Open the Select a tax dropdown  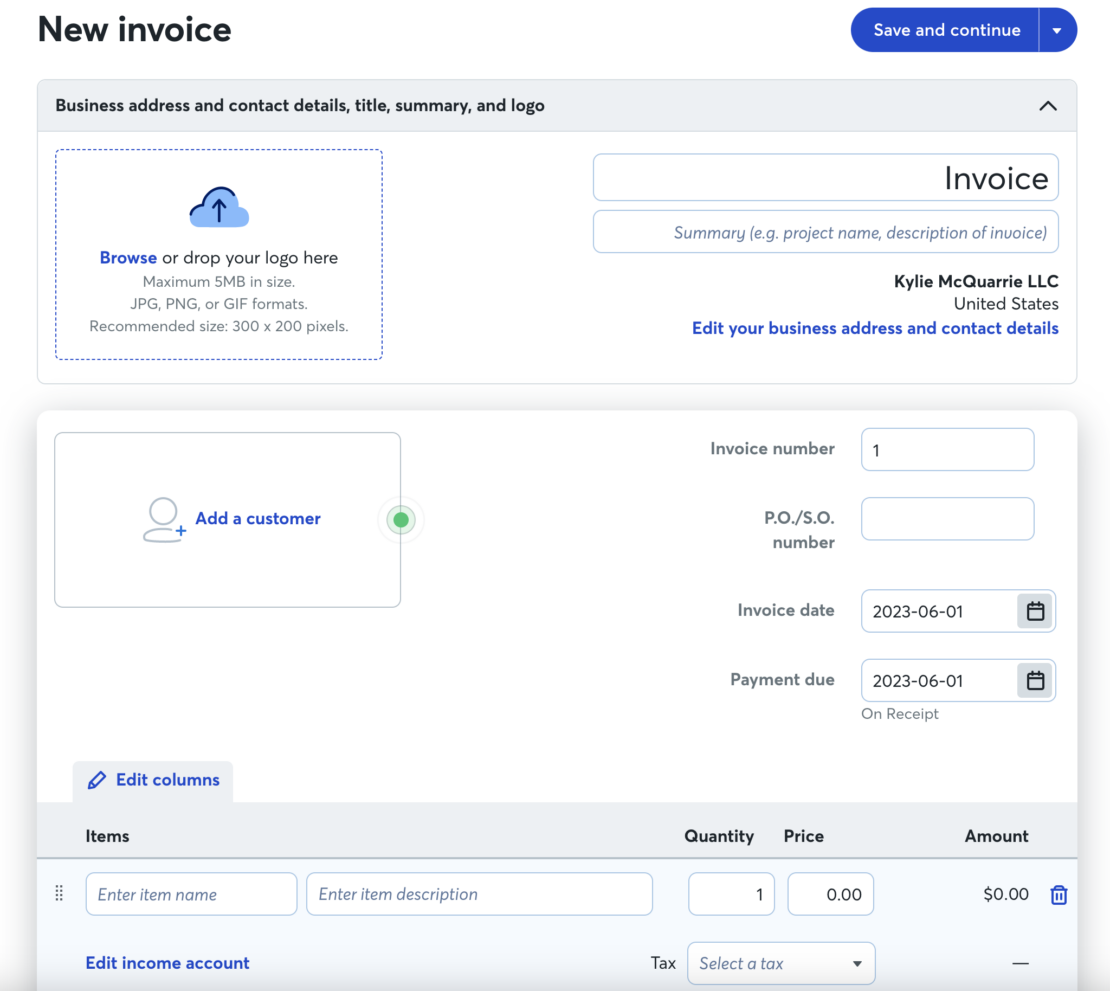[x=781, y=962]
